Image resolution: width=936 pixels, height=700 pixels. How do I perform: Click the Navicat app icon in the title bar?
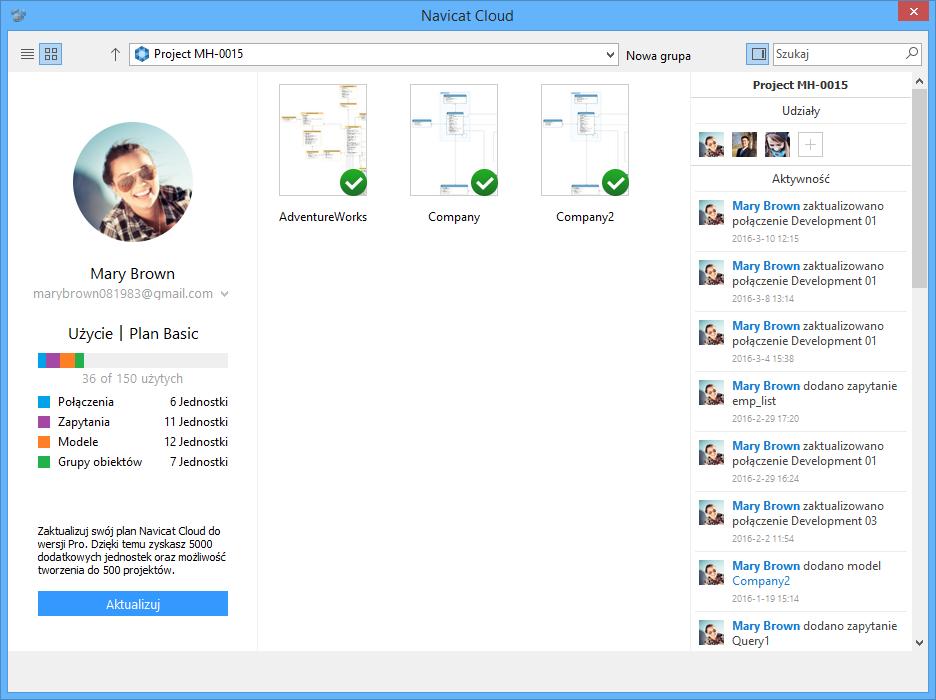19,15
